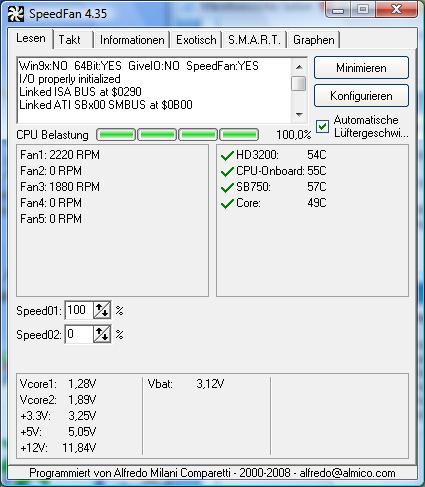This screenshot has height=487, width=425.
Task: Select the Fan5: 0 RPM reading
Action: click(51, 219)
